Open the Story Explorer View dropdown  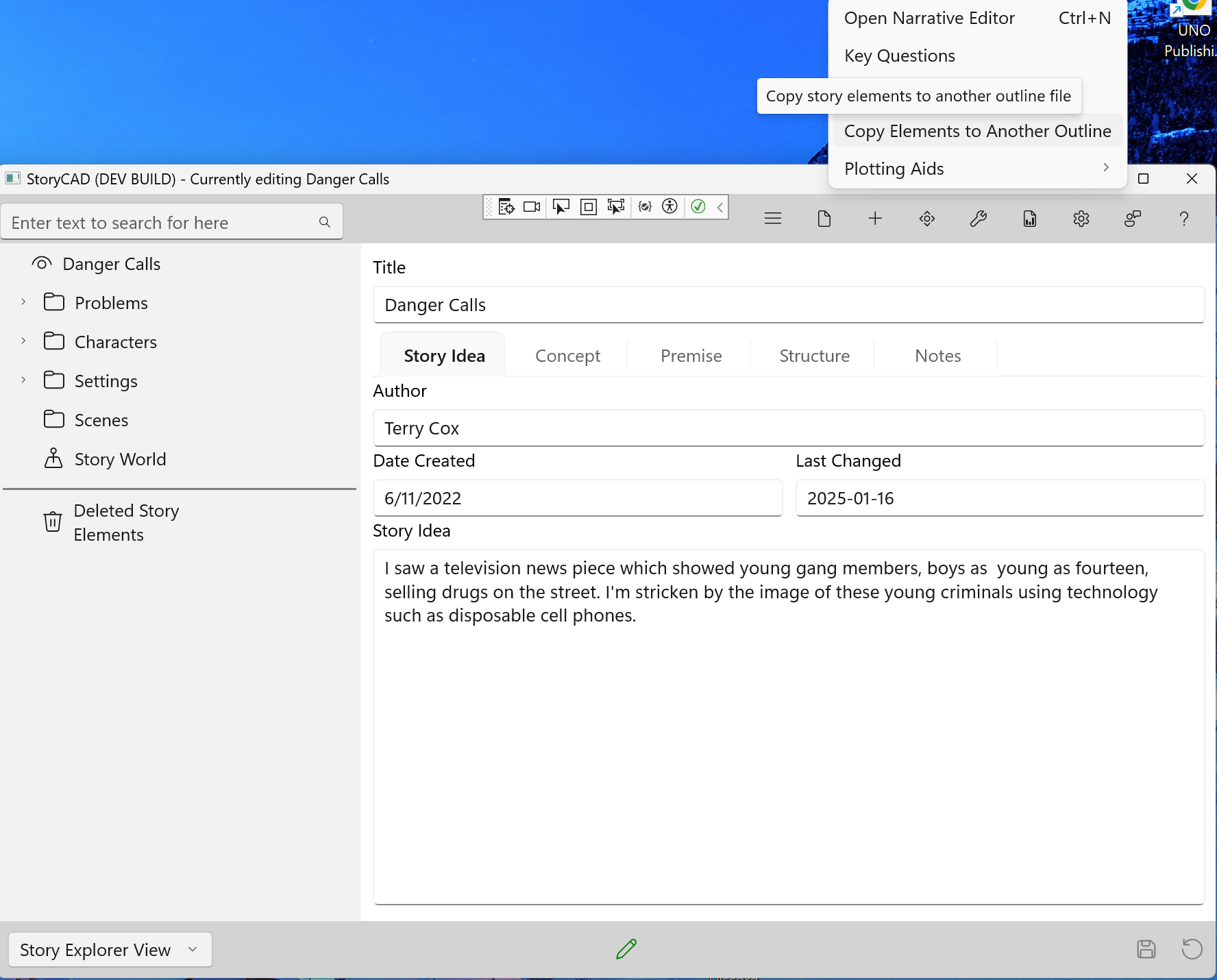pyautogui.click(x=109, y=950)
